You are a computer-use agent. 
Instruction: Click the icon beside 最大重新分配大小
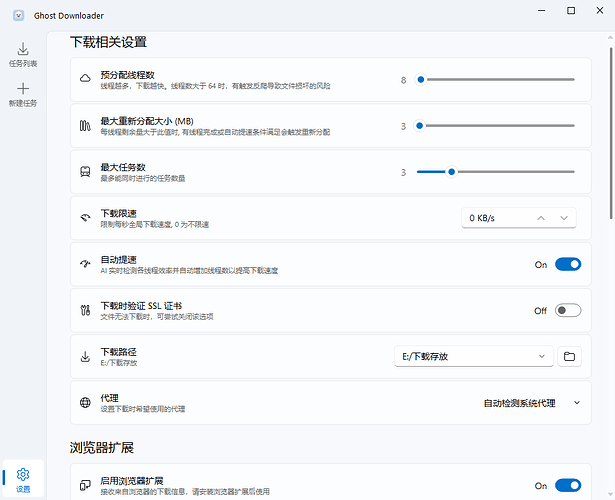point(85,125)
